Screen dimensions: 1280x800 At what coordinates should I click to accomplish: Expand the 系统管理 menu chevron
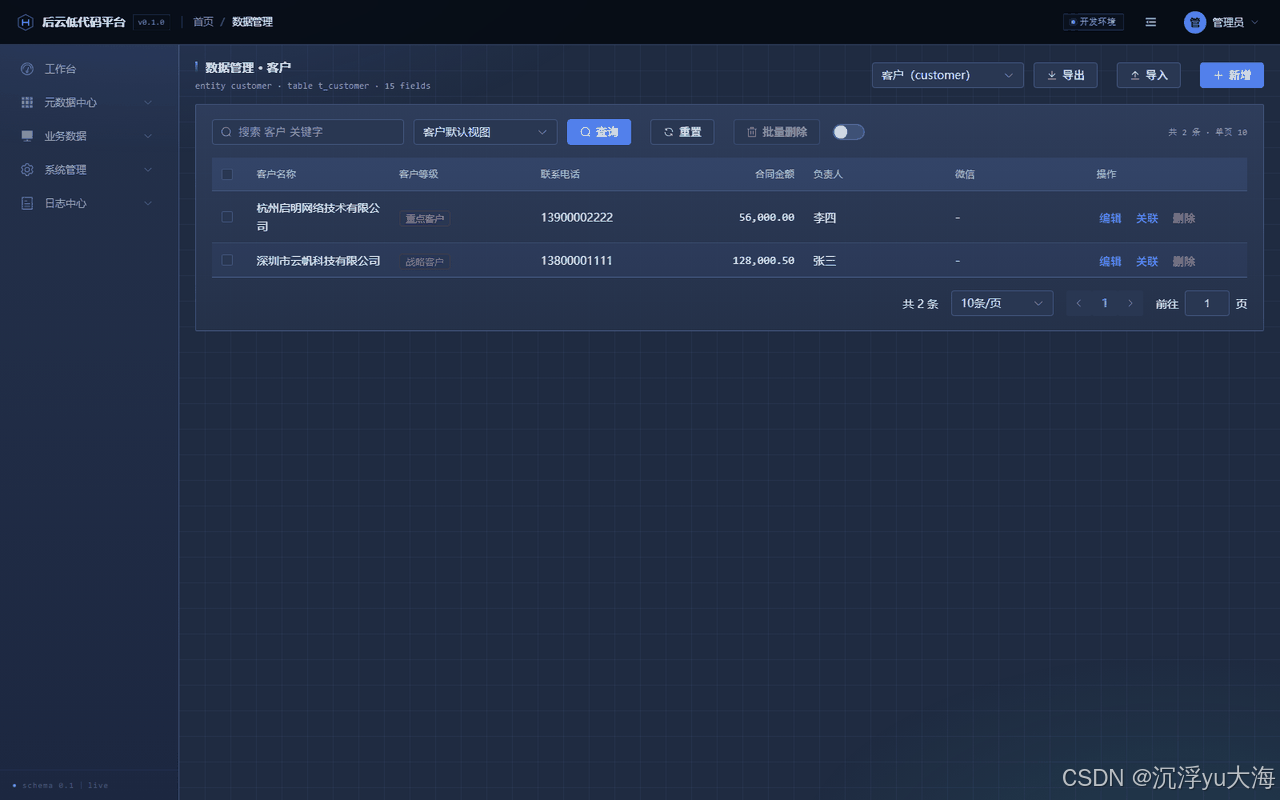coord(148,170)
